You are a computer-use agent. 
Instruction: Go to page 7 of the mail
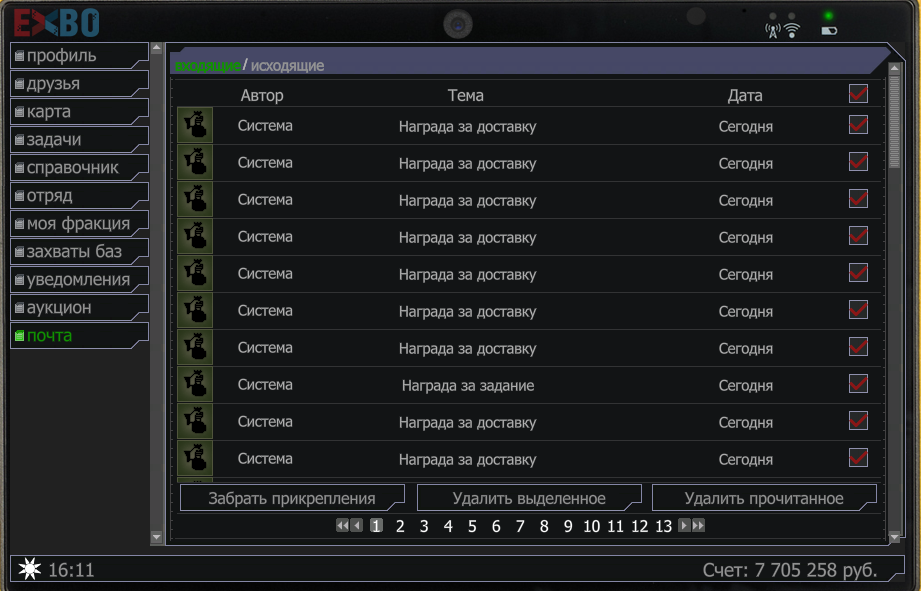[x=520, y=526]
